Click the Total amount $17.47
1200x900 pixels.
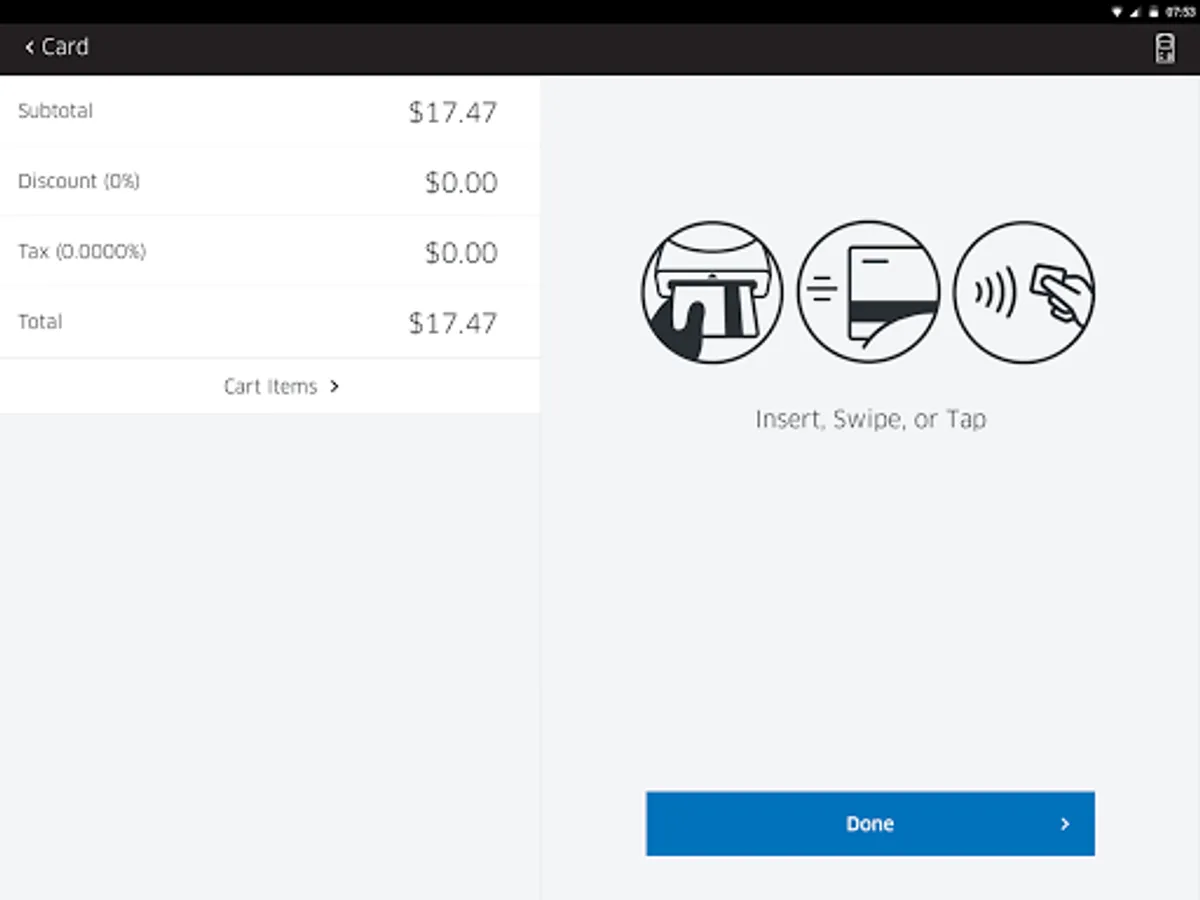click(452, 323)
